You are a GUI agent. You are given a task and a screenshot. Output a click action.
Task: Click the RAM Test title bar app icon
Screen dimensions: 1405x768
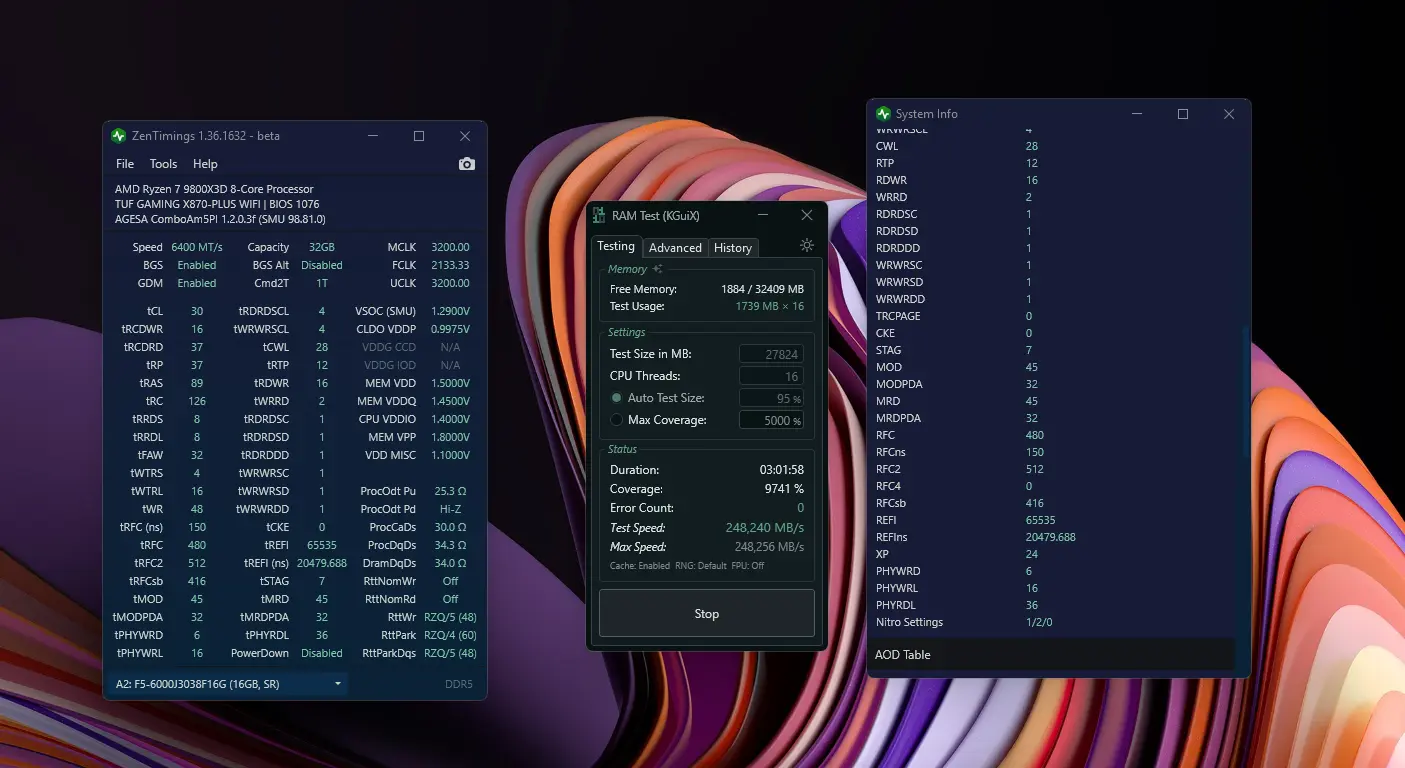click(599, 215)
